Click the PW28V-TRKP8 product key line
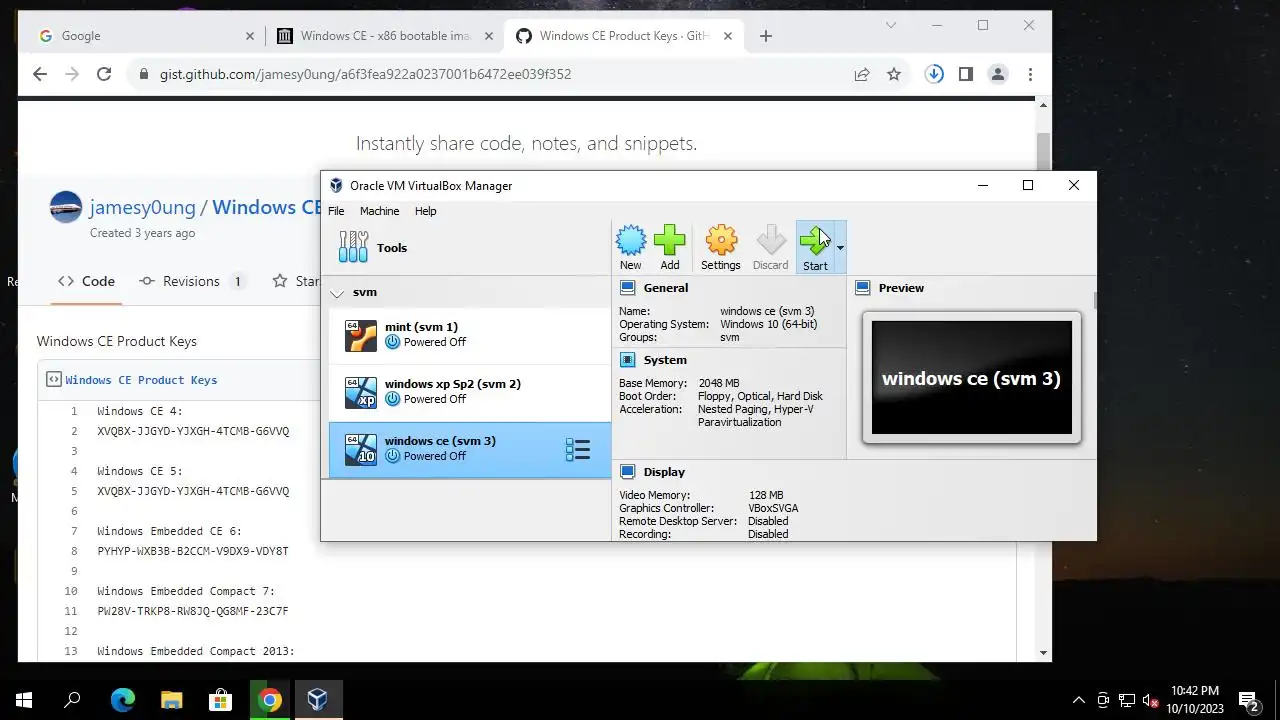The image size is (1280, 720). (x=193, y=611)
